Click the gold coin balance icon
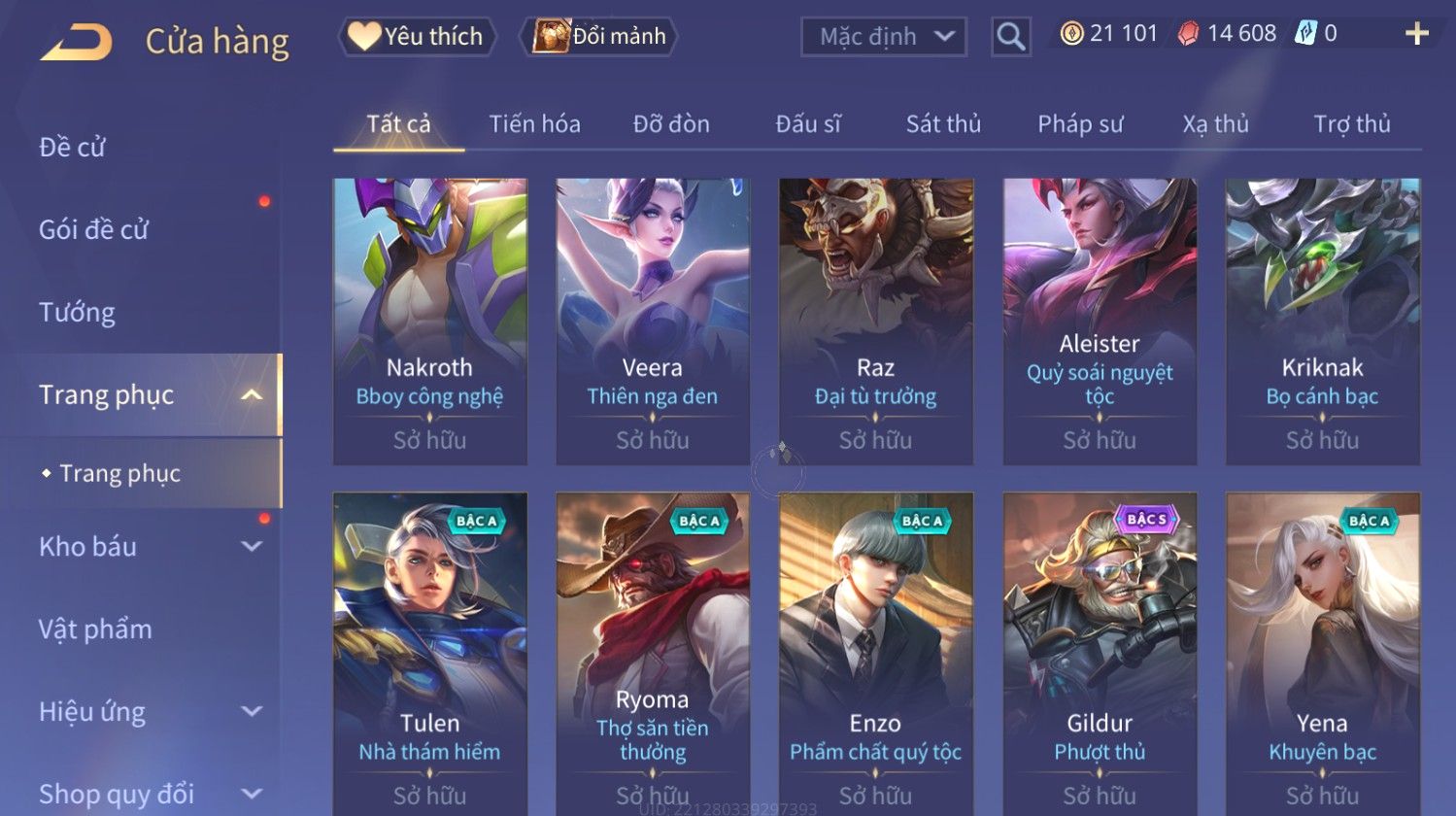 1071,34
